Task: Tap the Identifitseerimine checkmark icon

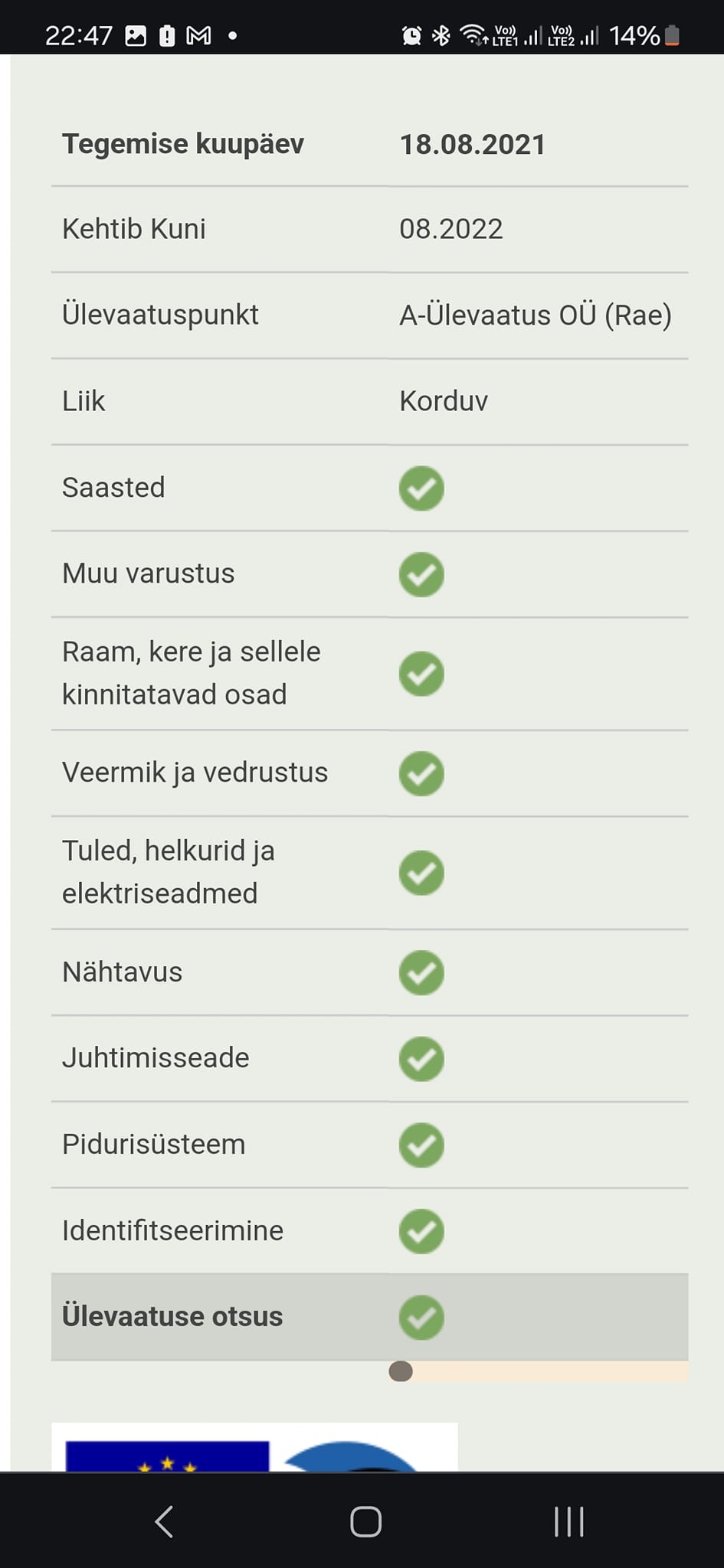Action: pos(421,1231)
